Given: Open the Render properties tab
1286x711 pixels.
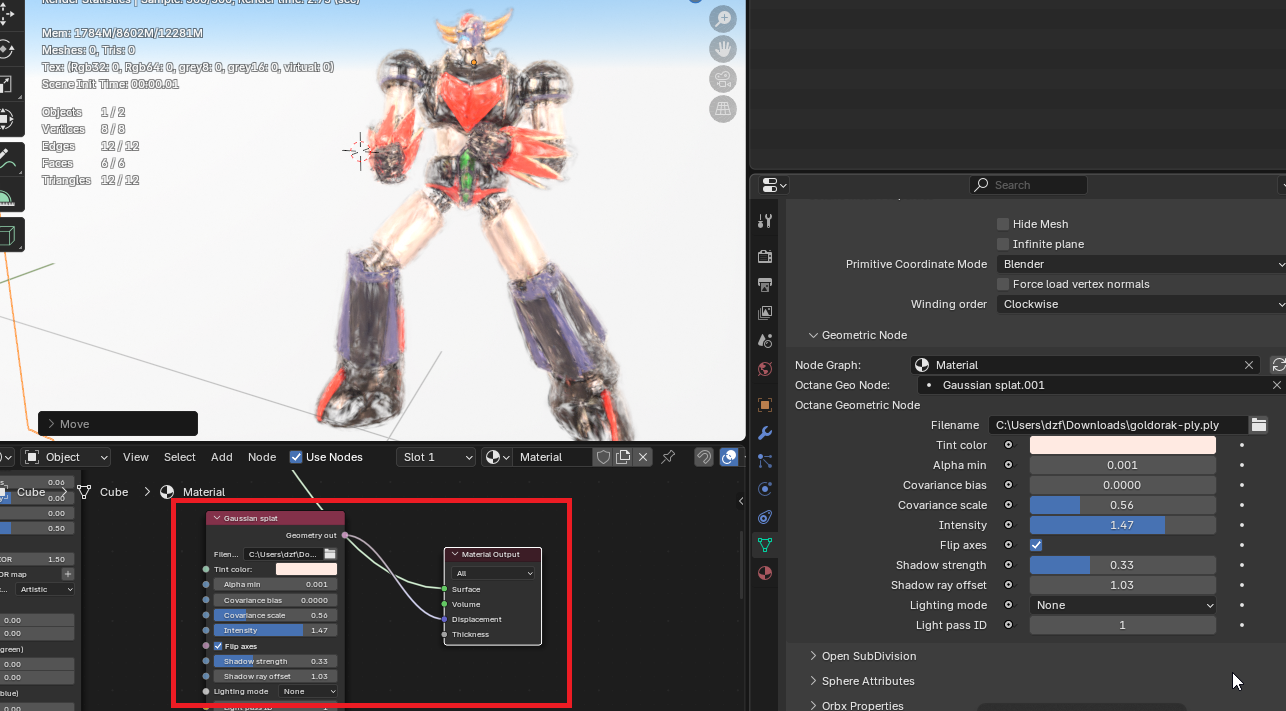Looking at the screenshot, I should coord(765,257).
